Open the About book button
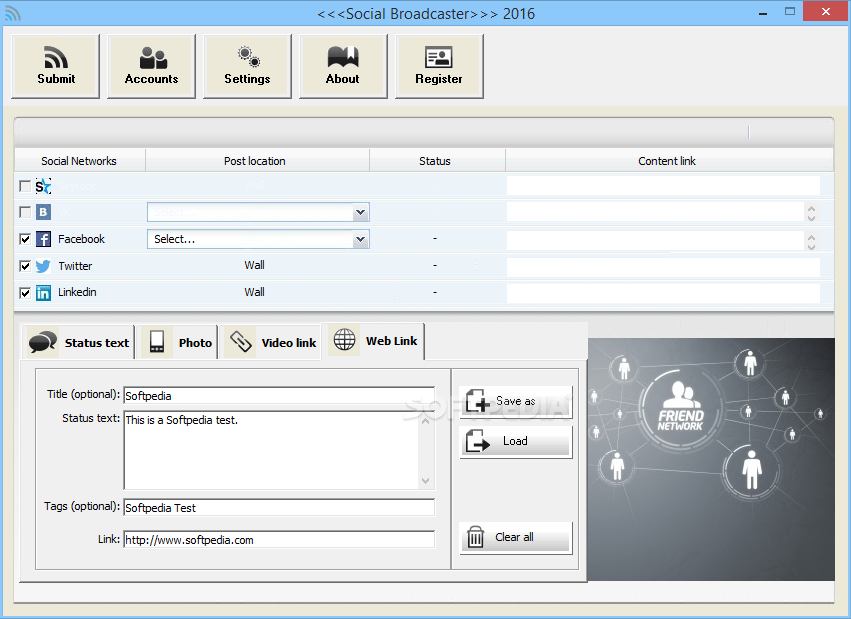Viewport: 851px width, 619px height. tap(343, 66)
